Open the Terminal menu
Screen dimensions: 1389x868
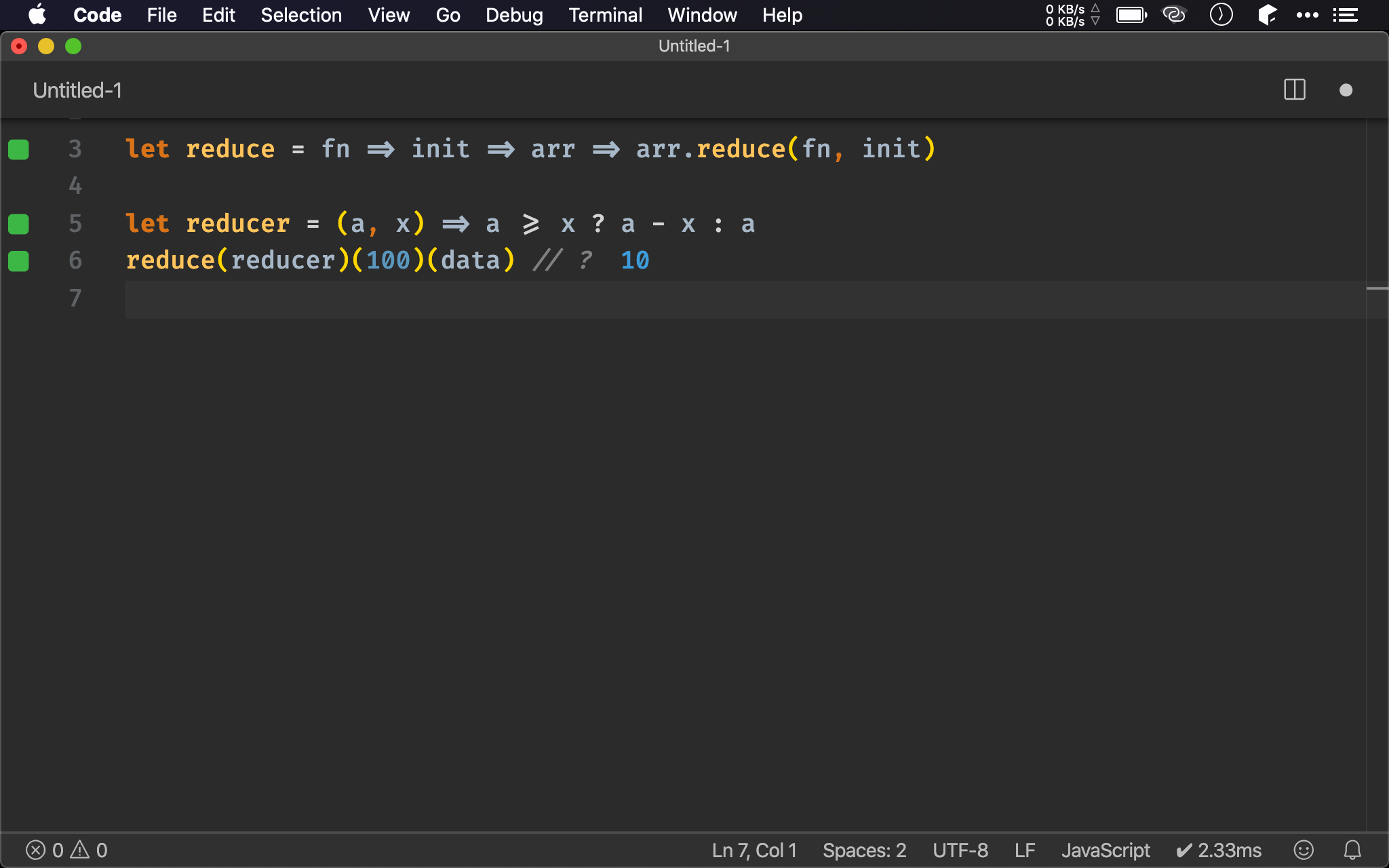(x=605, y=15)
